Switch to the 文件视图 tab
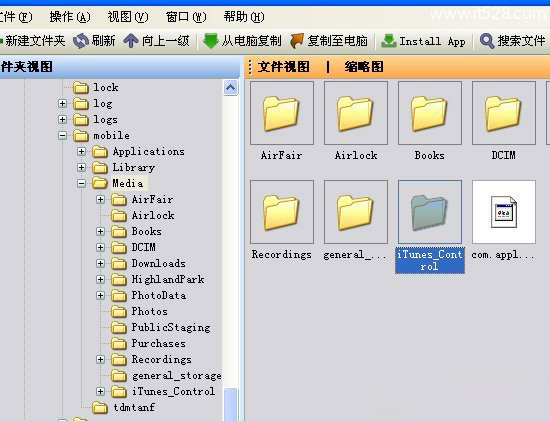 pyautogui.click(x=284, y=67)
